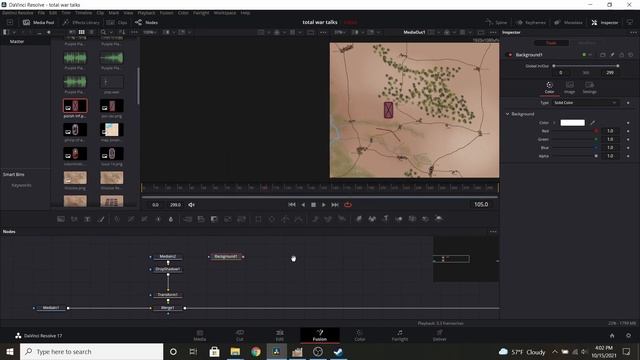Switch to the Fairlight page
The image size is (640, 360).
coord(400,335)
